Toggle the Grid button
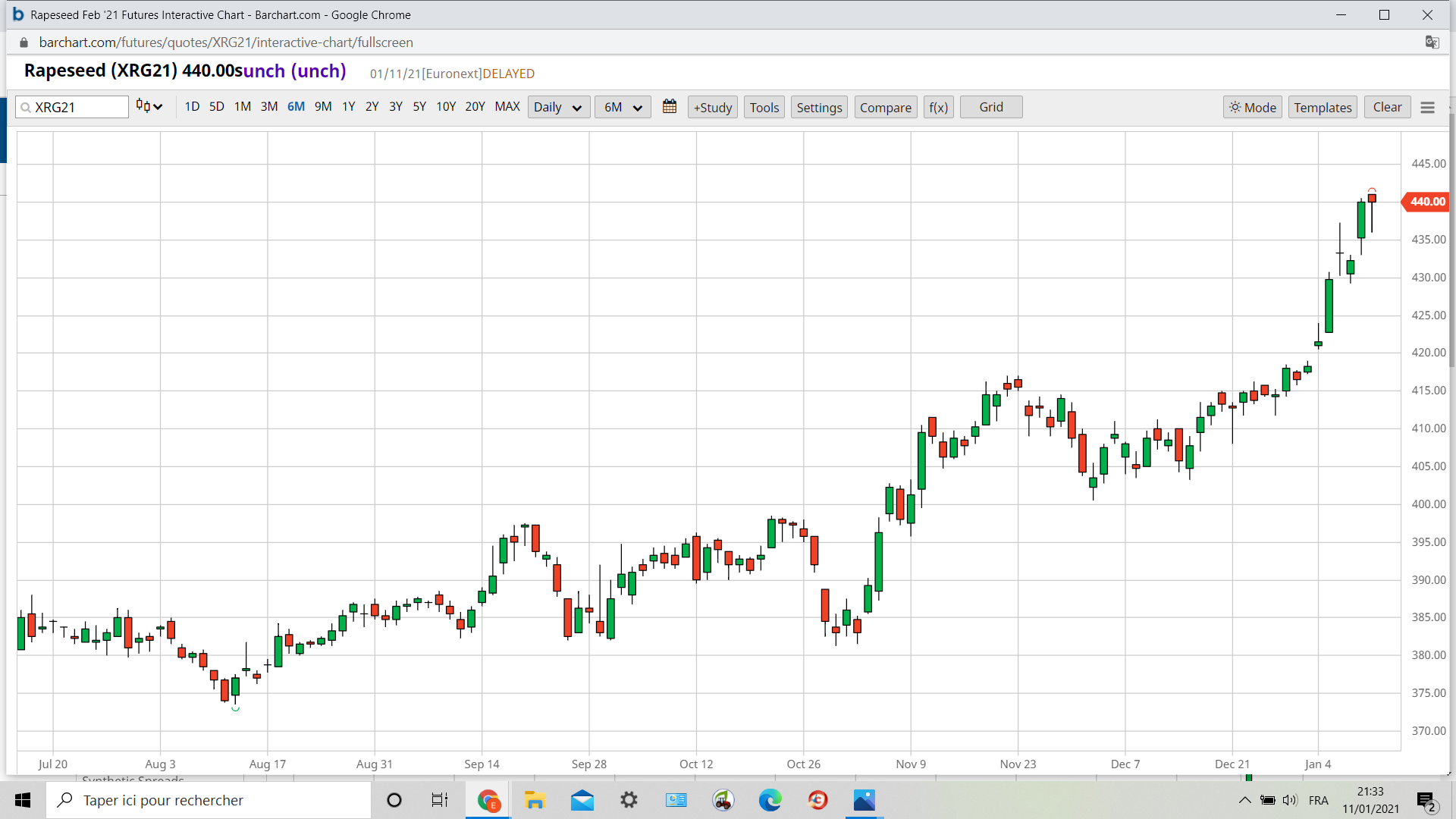1456x819 pixels. pos(990,107)
